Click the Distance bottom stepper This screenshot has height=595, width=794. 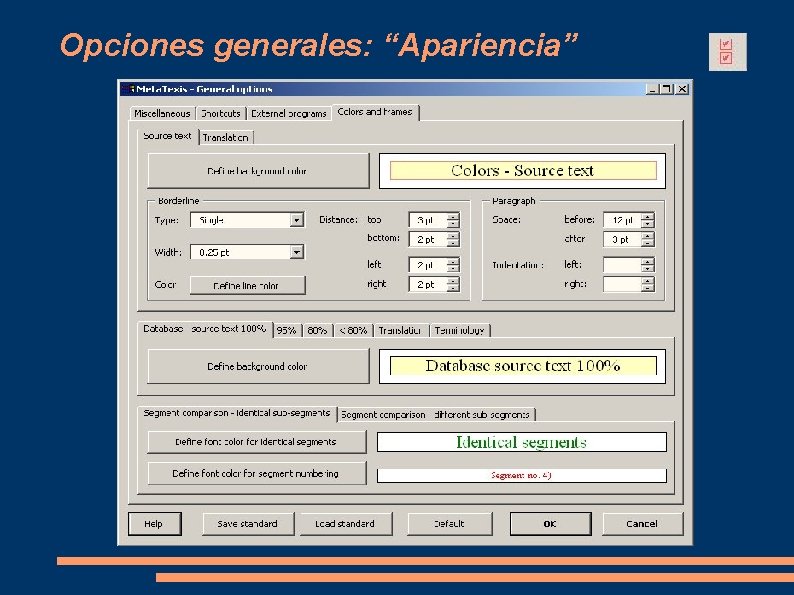click(x=453, y=239)
